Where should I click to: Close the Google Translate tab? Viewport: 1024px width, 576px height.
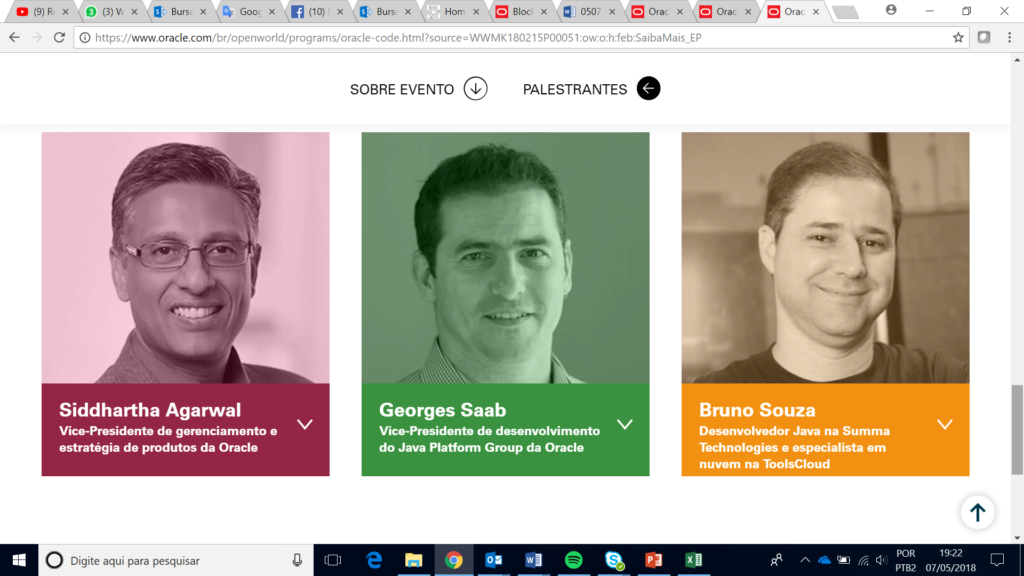(x=272, y=12)
